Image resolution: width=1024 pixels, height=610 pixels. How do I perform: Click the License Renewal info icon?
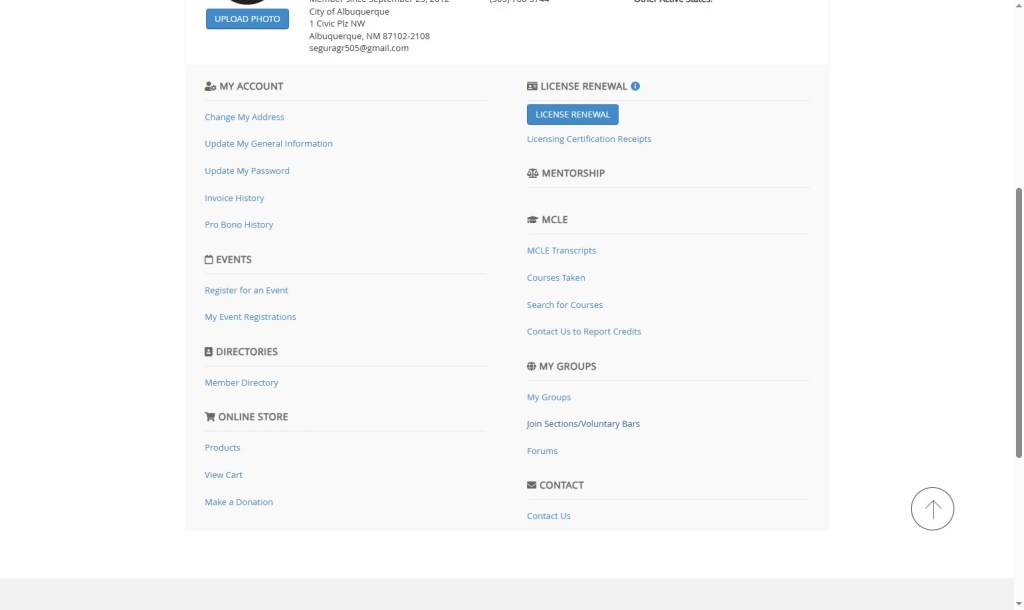(636, 86)
